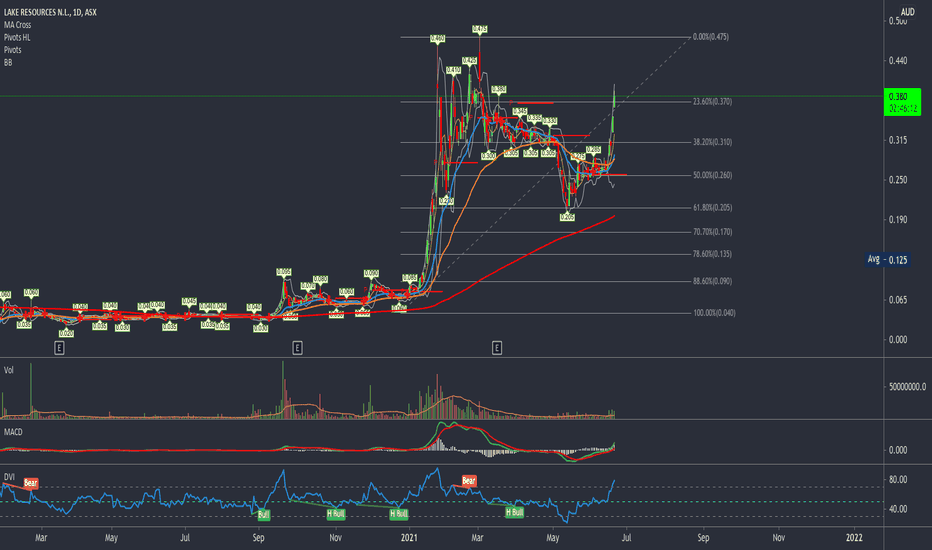Click the 50000000.0 volume scale value
932x550 pixels.
[x=907, y=387]
